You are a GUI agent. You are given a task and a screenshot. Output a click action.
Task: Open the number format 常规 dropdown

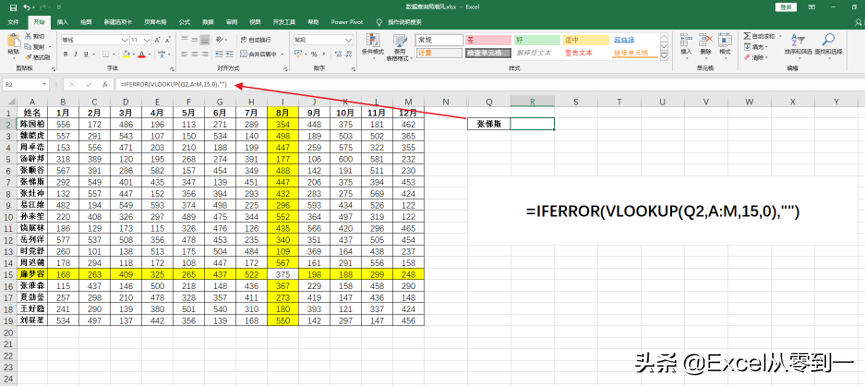click(349, 40)
